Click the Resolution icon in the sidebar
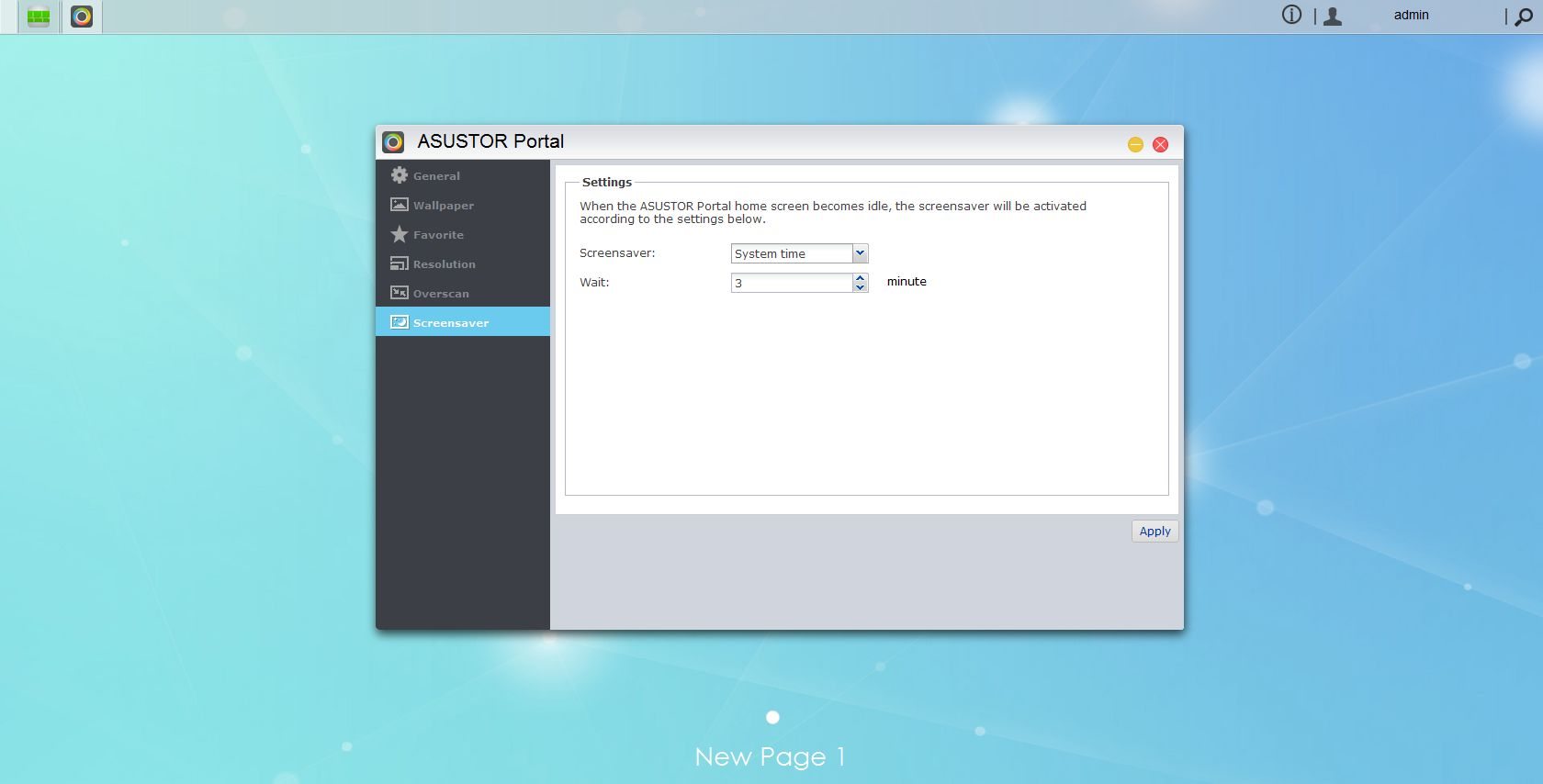Viewport: 1543px width, 784px height. (x=400, y=263)
